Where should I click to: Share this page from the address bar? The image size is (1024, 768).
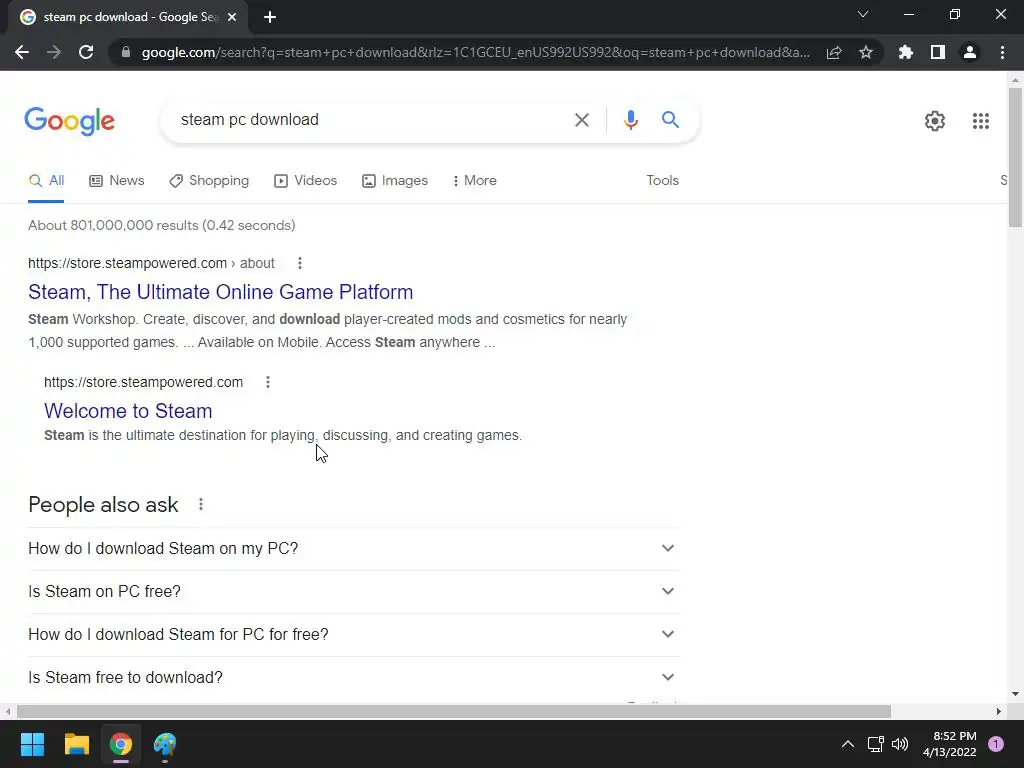(x=834, y=52)
